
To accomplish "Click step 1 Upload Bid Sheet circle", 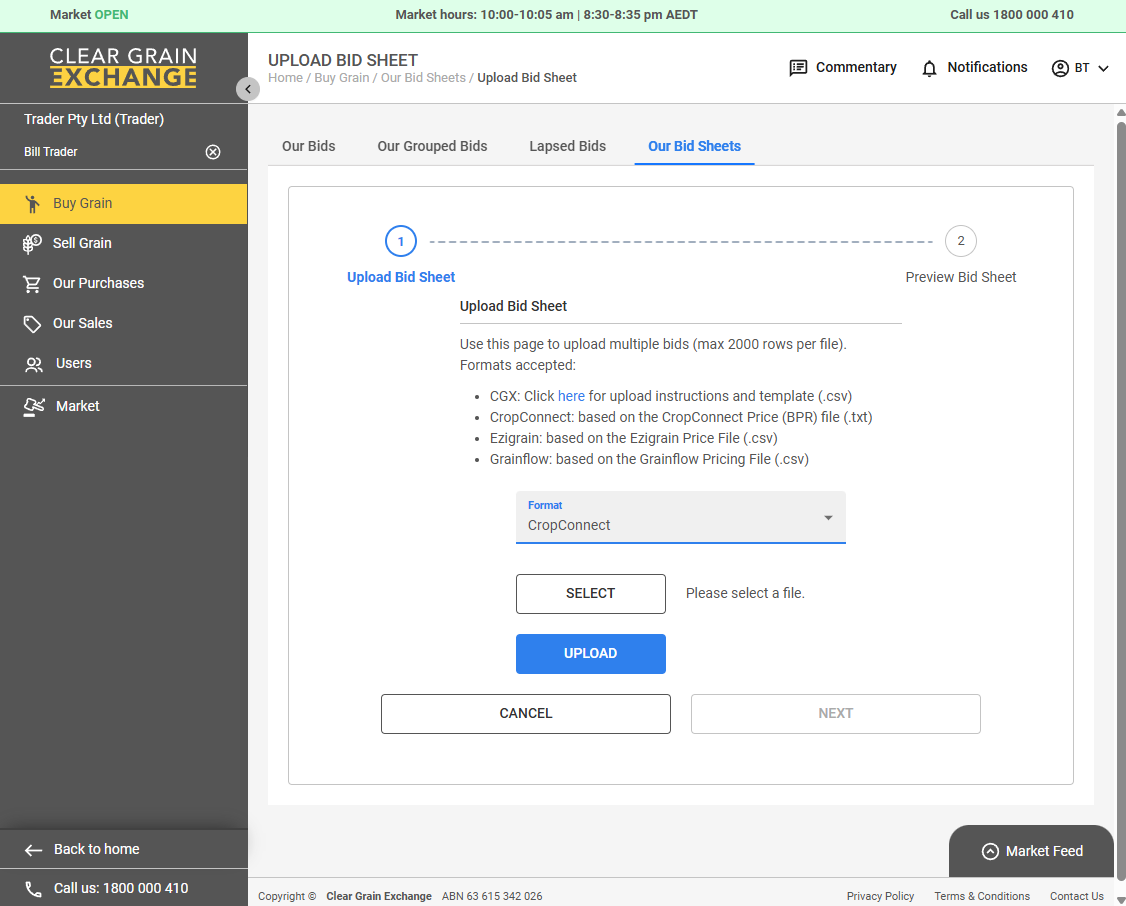I will [401, 241].
